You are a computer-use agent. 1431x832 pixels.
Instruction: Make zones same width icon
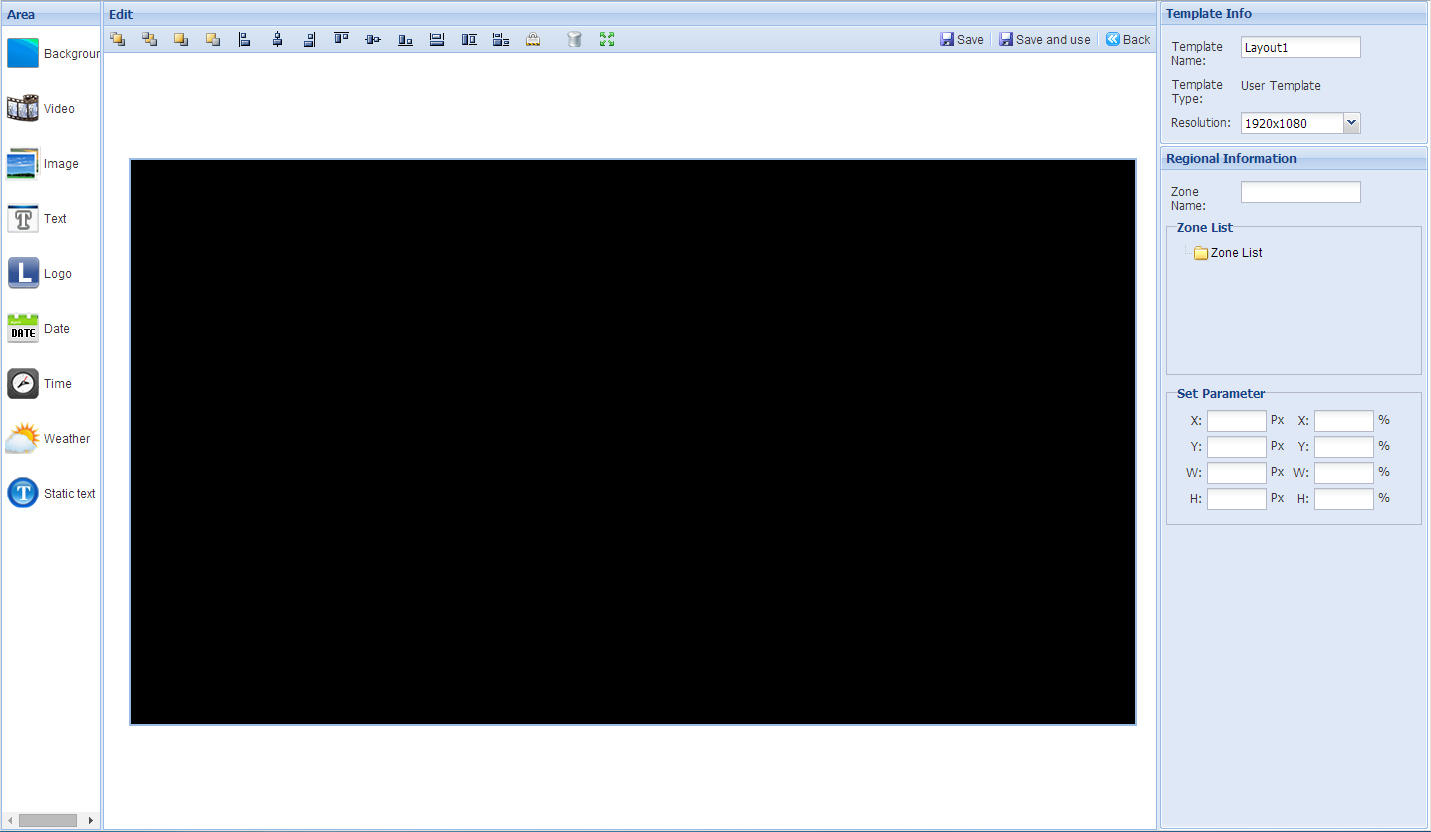(x=437, y=39)
